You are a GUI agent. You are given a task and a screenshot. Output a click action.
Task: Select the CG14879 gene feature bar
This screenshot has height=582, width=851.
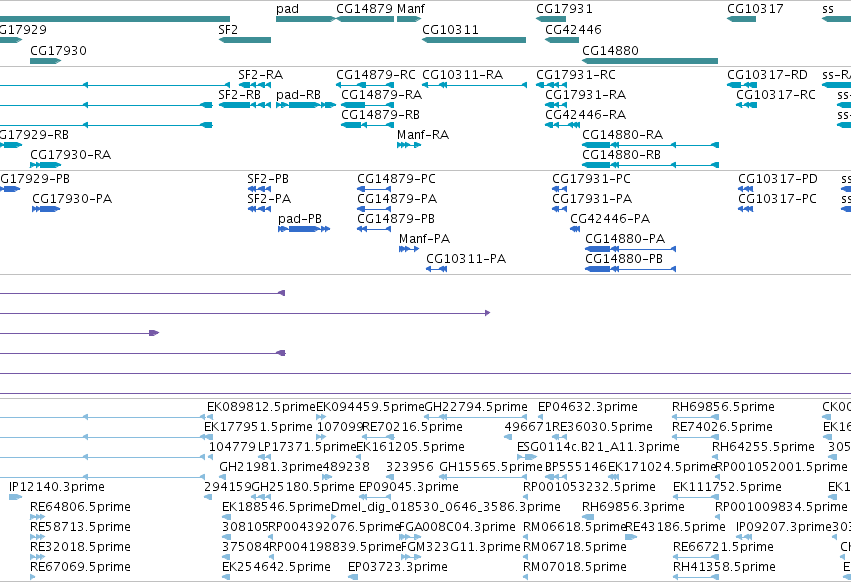(365, 19)
